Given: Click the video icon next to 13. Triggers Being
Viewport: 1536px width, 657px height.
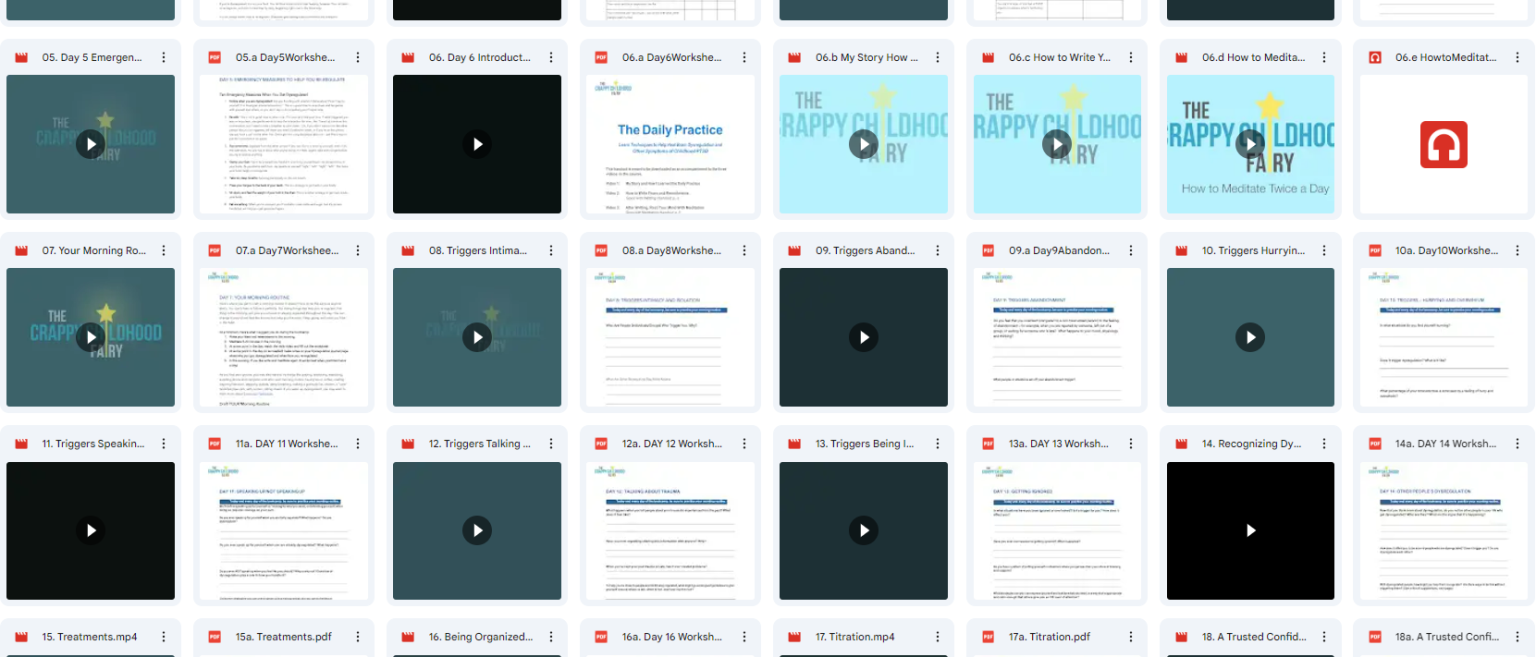Looking at the screenshot, I should [x=794, y=444].
